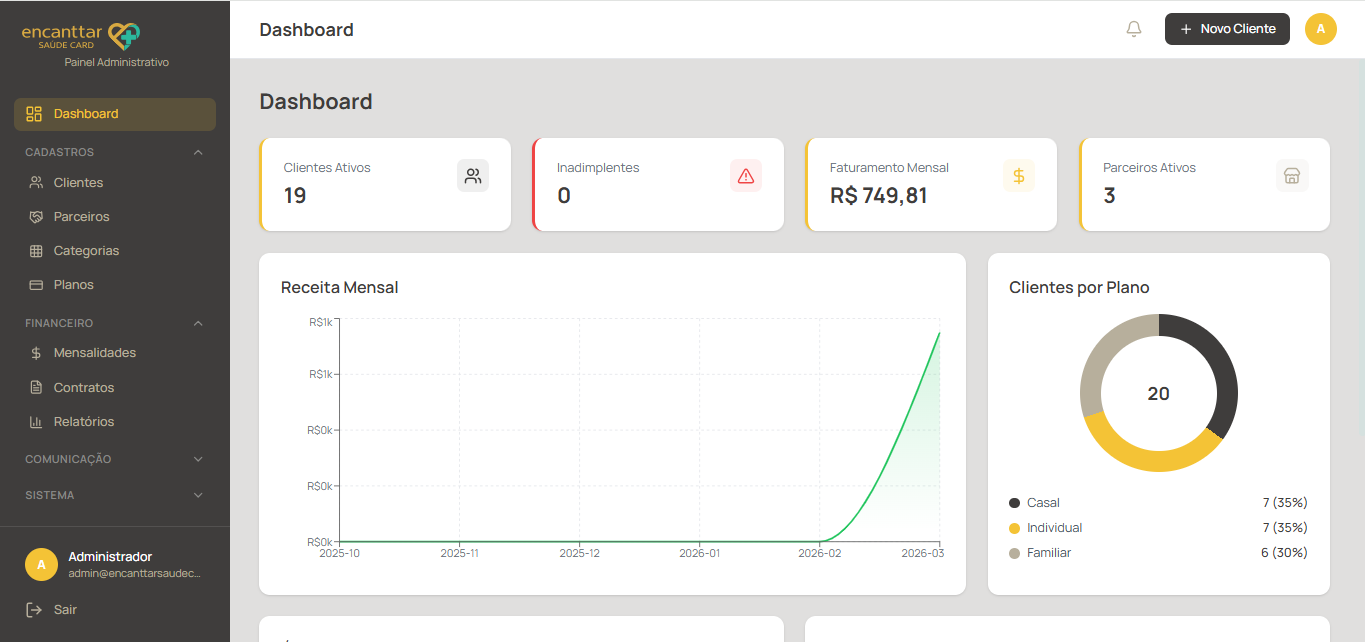The height and width of the screenshot is (642, 1365).
Task: Open Clientes in the sidebar
Action: 78,183
